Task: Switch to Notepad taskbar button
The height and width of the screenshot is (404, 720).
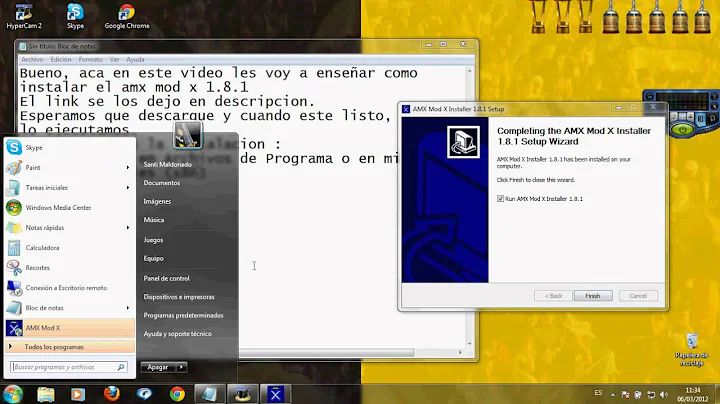Action: [x=209, y=394]
